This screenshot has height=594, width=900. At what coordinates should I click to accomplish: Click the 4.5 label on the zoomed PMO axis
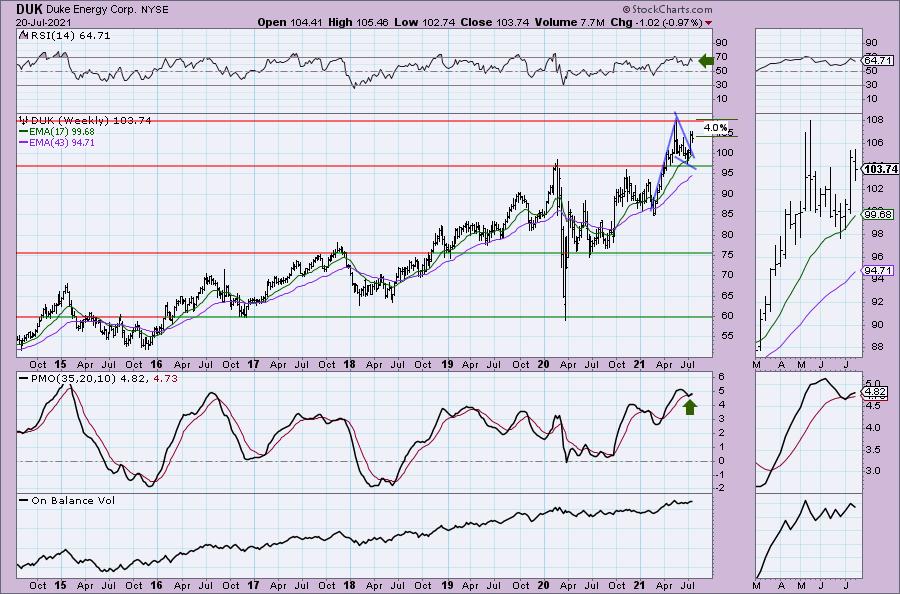(x=872, y=405)
